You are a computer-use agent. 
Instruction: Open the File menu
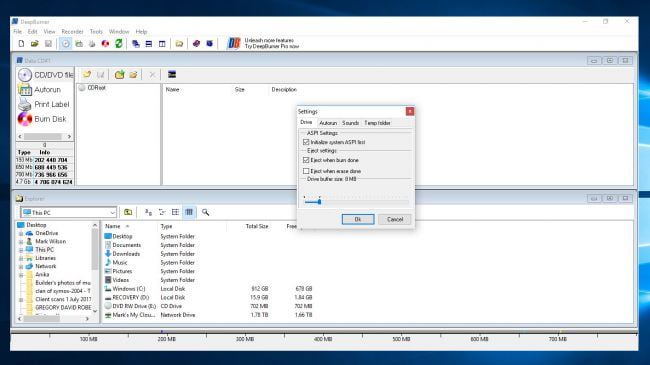pyautogui.click(x=17, y=32)
